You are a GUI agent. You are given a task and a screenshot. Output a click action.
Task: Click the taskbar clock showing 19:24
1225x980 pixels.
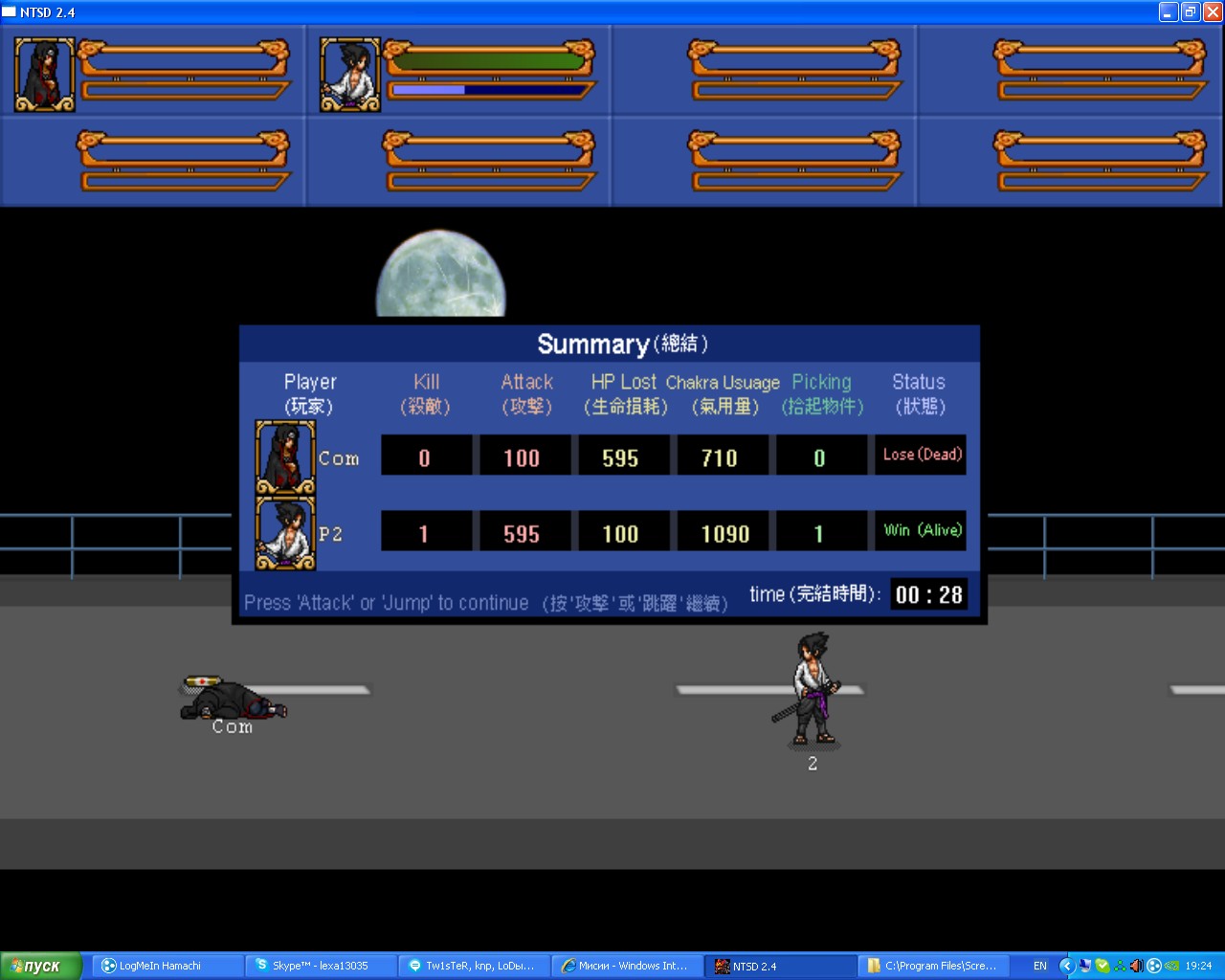tap(1198, 966)
